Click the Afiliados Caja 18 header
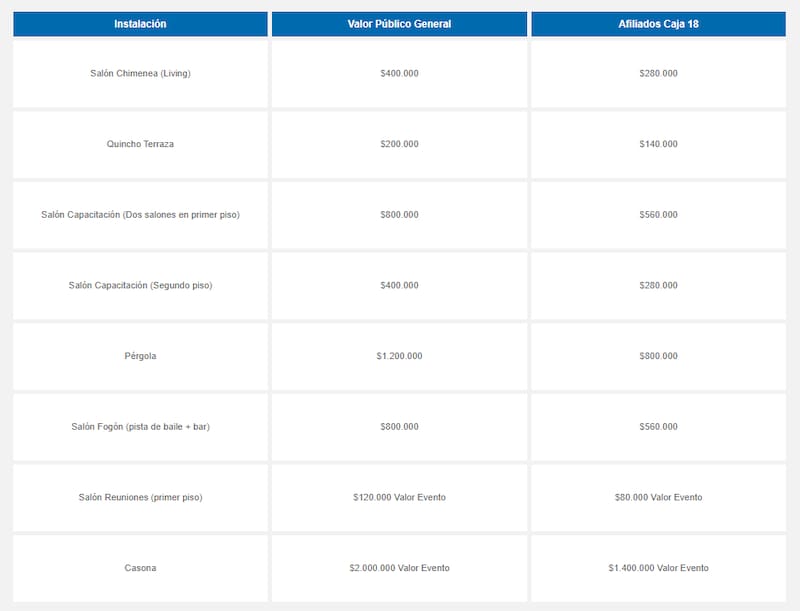800x611 pixels. (x=658, y=24)
